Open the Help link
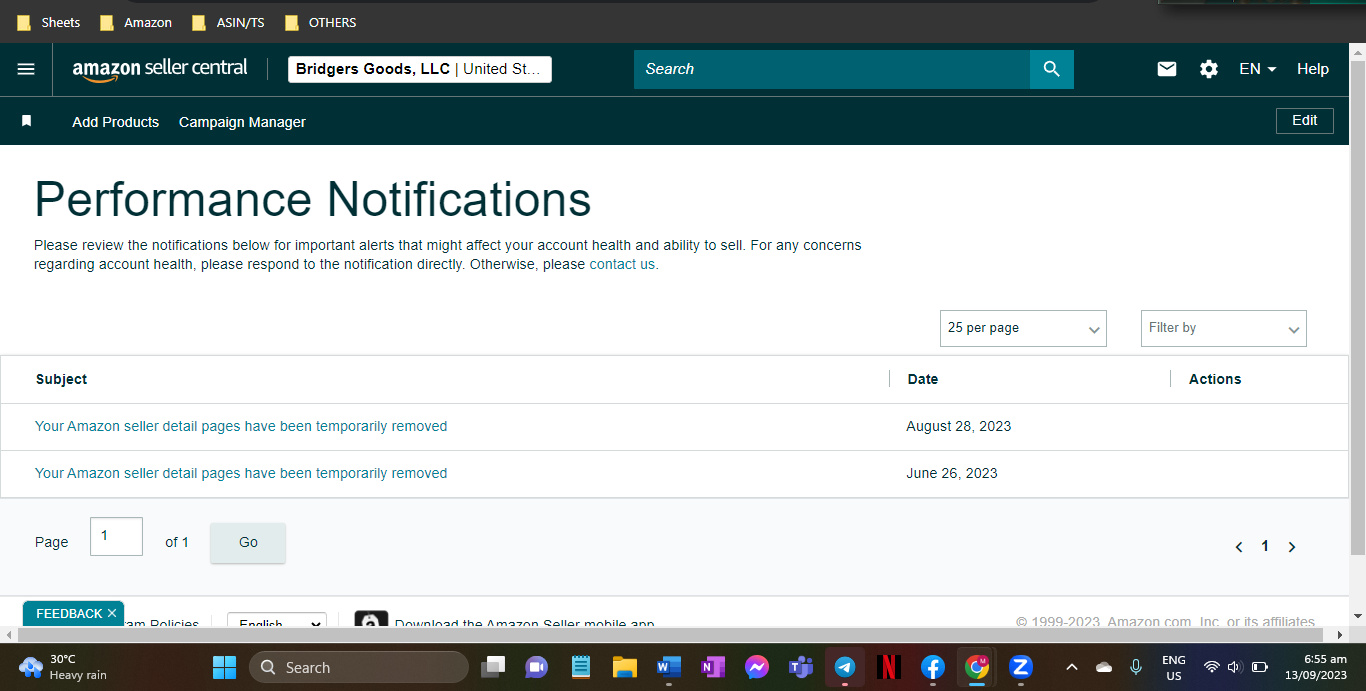 1313,69
